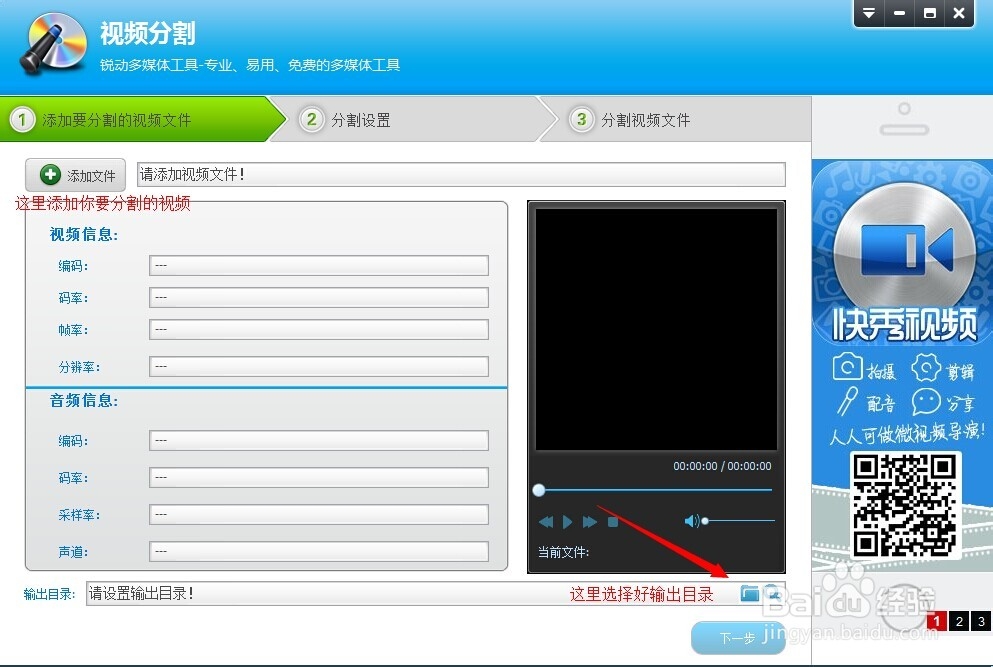
Task: Adjust the volume slider handle
Action: tap(705, 521)
